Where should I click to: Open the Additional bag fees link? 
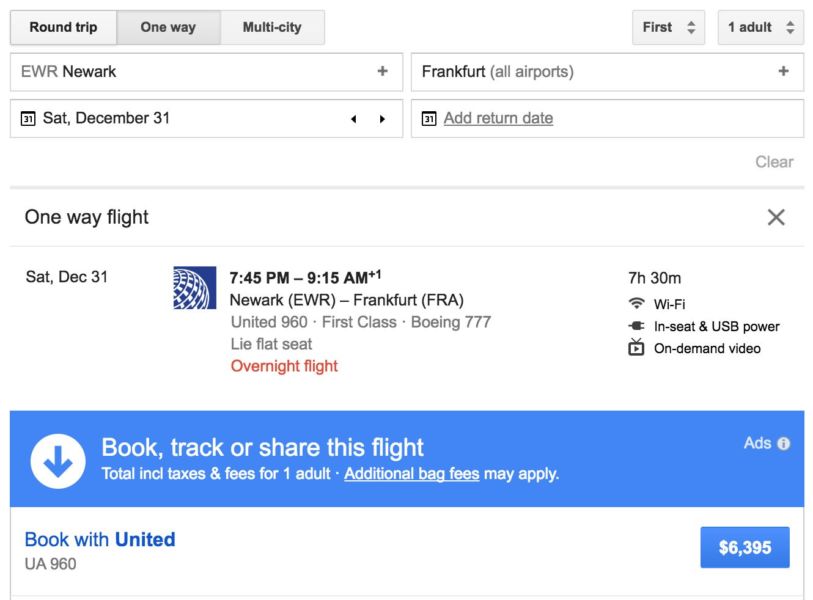(411, 474)
